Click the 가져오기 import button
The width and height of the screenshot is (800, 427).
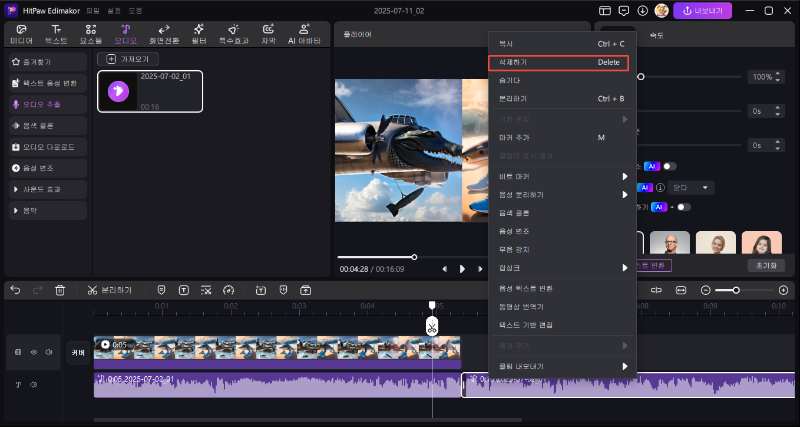click(128, 59)
